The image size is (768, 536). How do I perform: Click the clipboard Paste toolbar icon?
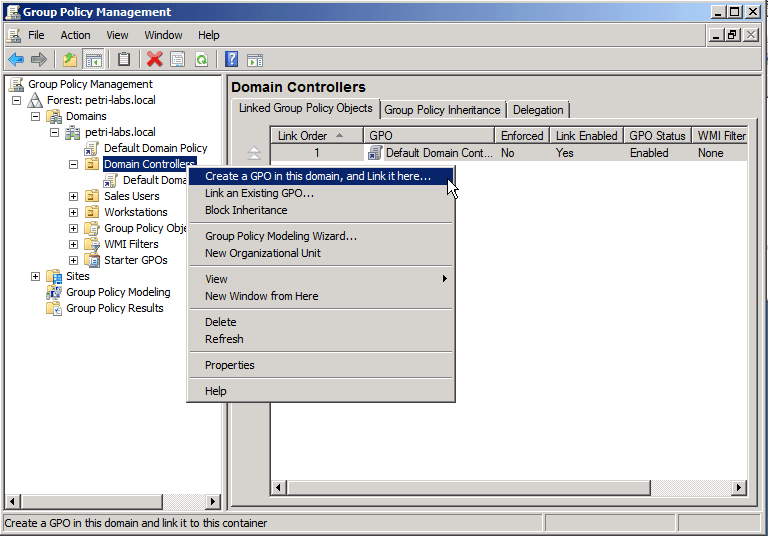click(x=124, y=60)
